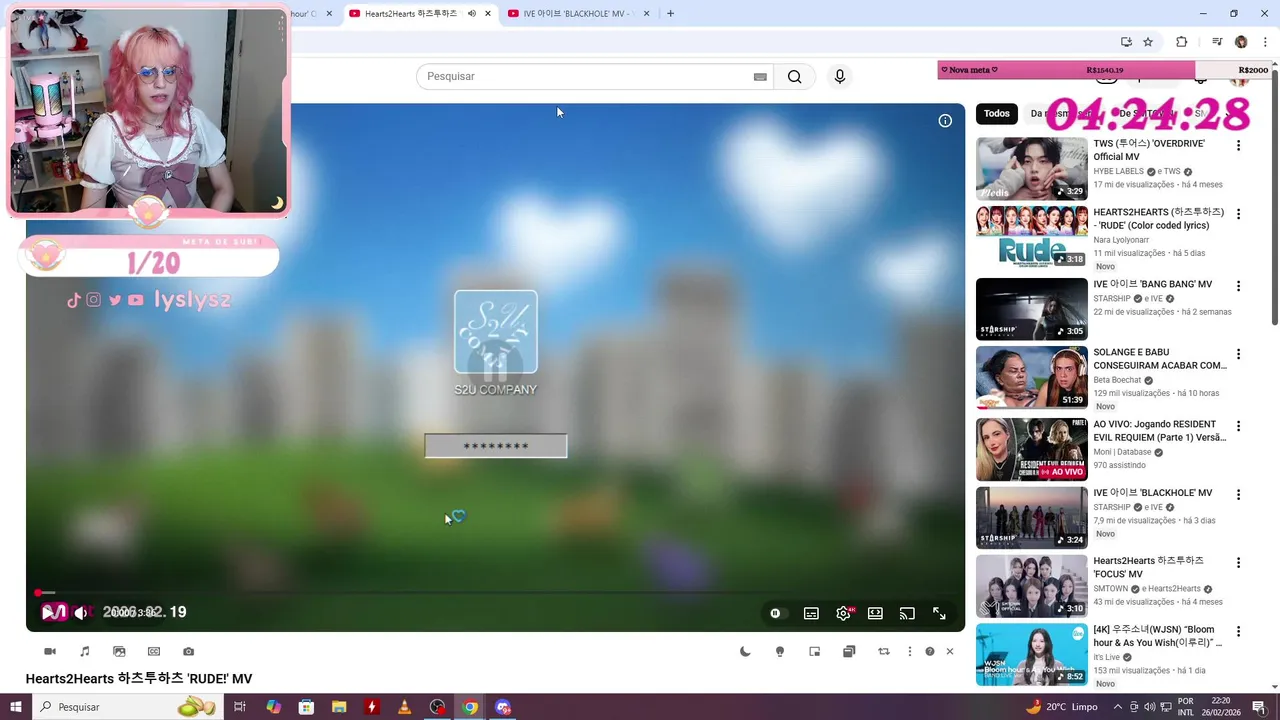
Task: Open options menu for SOLANGE E BABU video
Action: click(1238, 354)
